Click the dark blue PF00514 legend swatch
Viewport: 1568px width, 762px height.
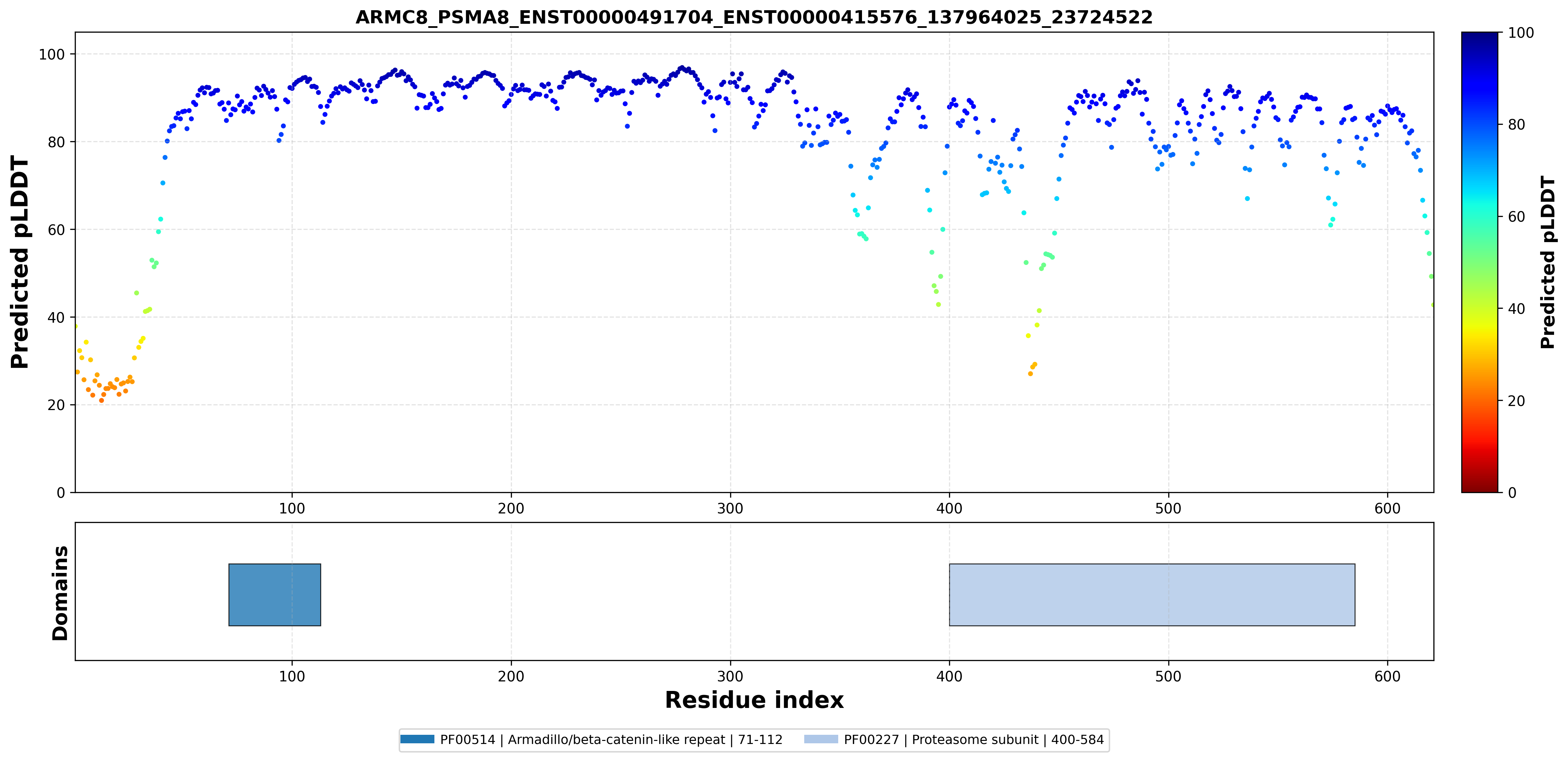417,739
